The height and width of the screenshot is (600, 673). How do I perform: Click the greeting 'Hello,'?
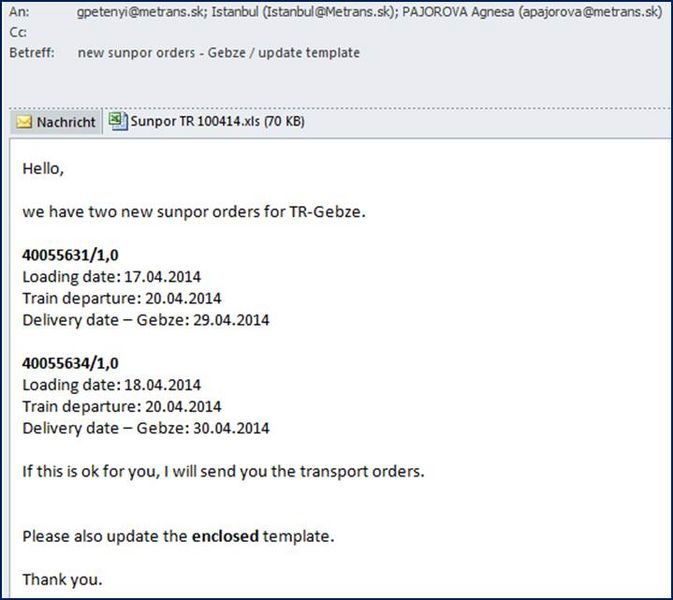[43, 169]
